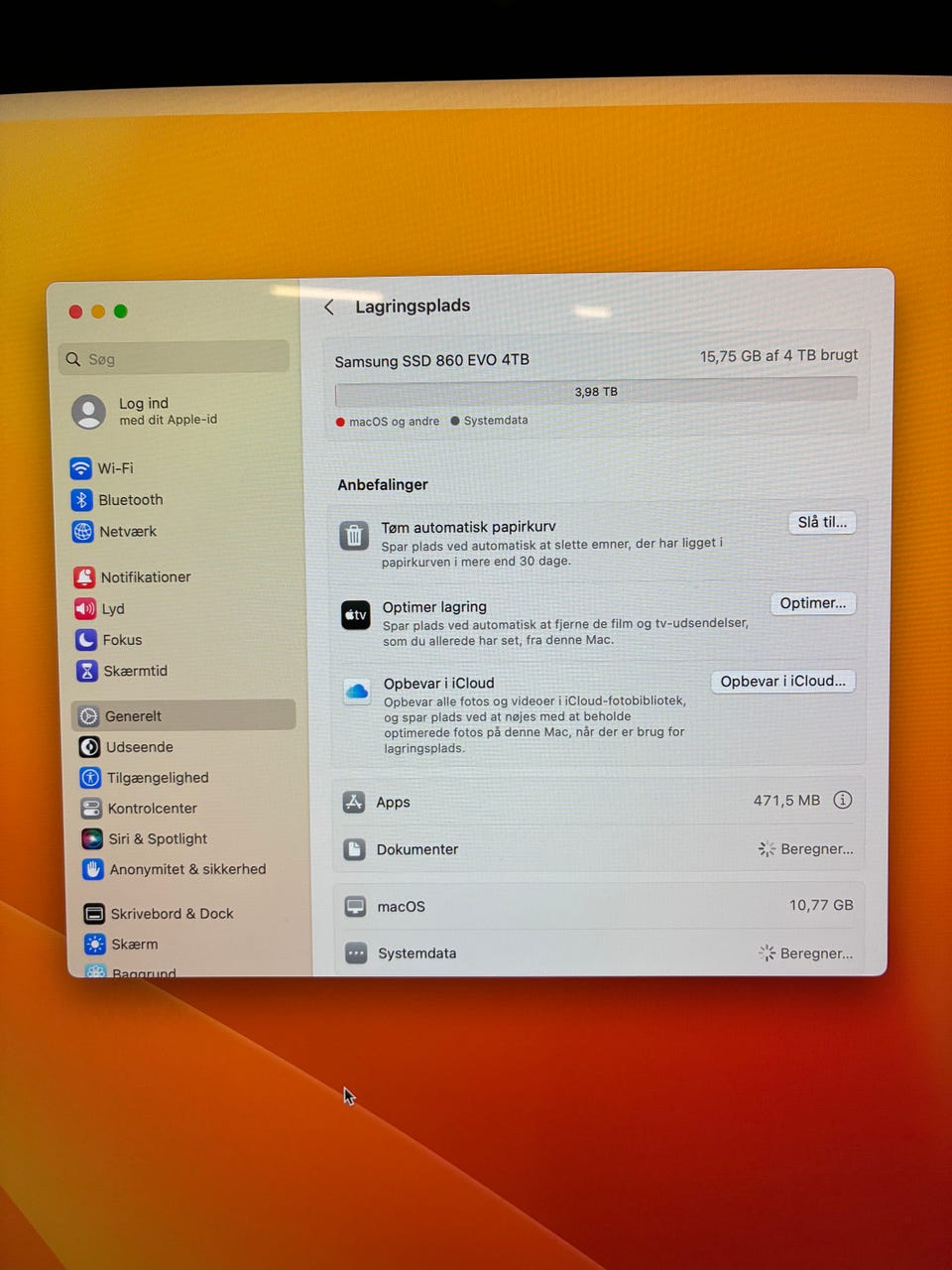Click Beregner... in Systemdata row
Viewport: 952px width, 1270px height.
point(817,953)
